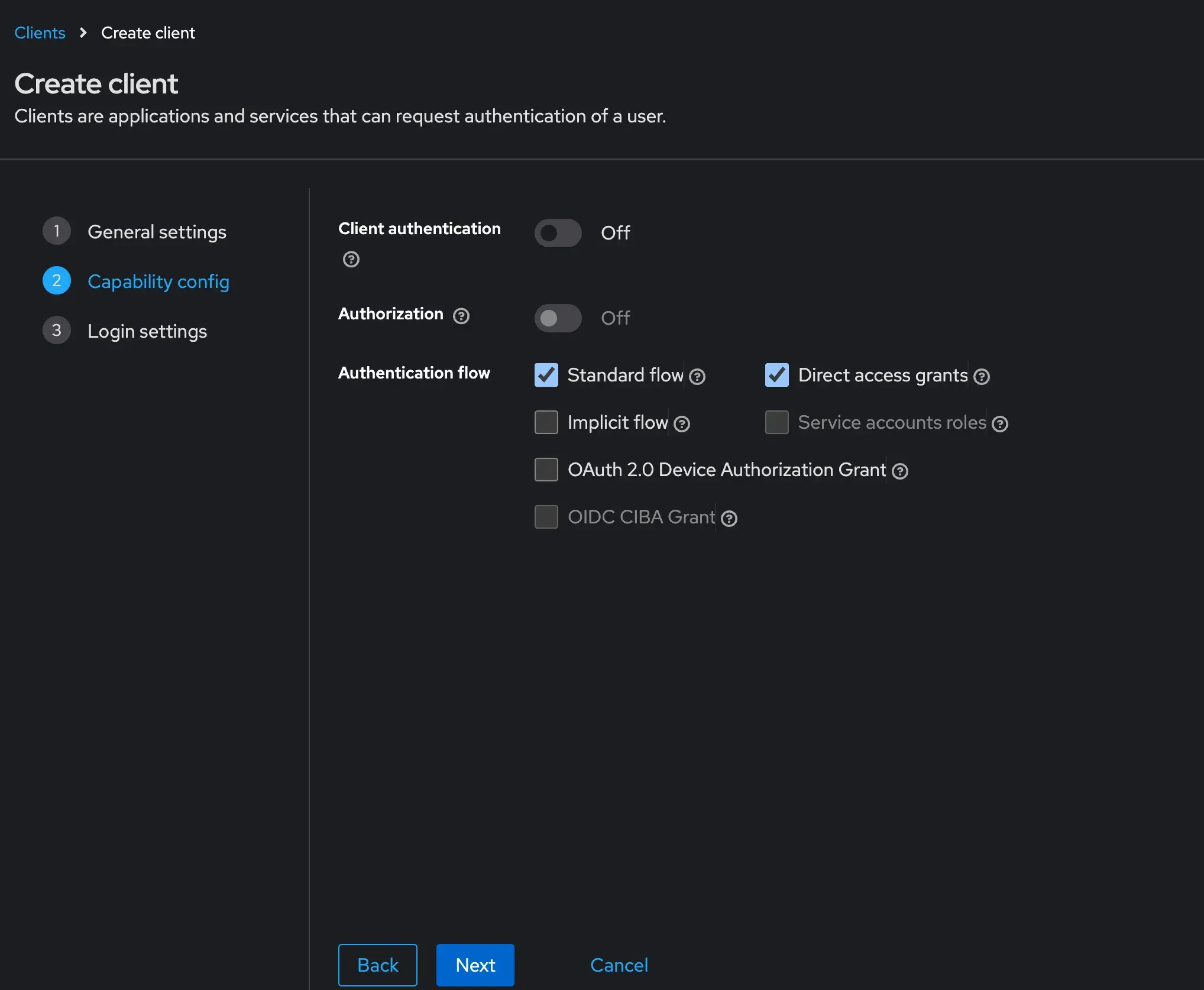Open the OIDC CIBA Grant help icon
Screen dimensions: 1204x990
(x=730, y=519)
